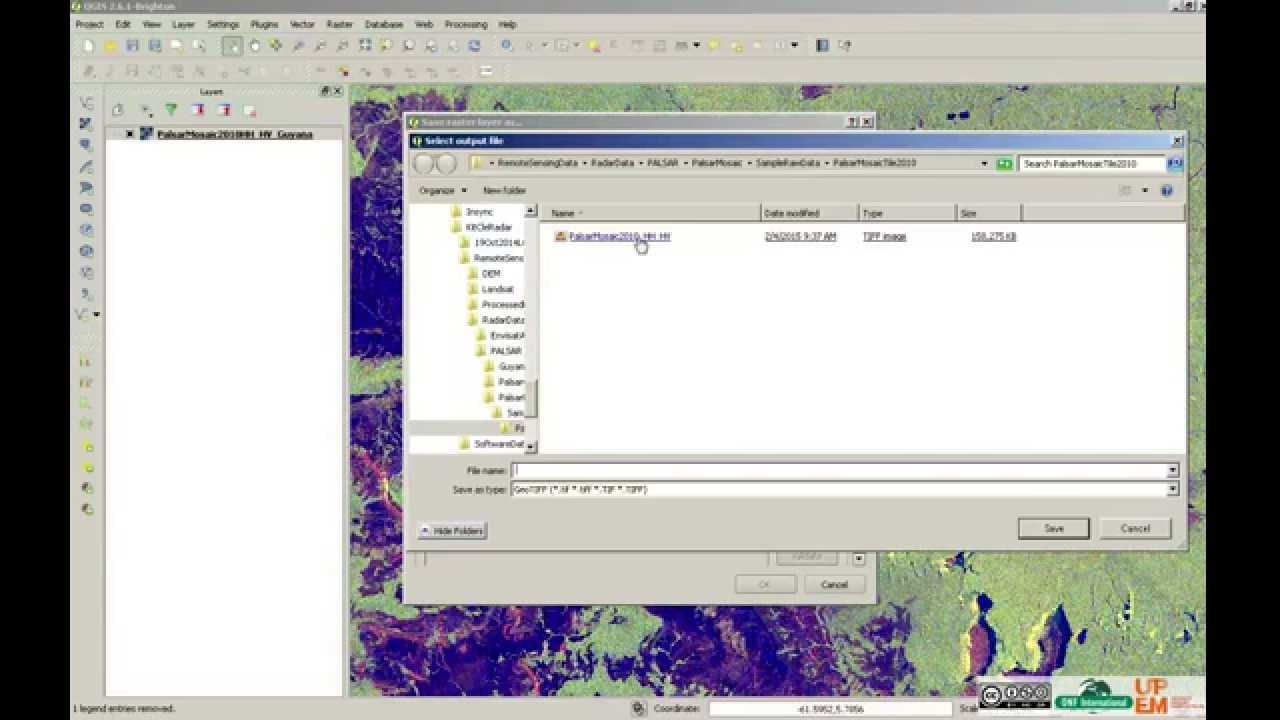Viewport: 1280px width, 720px height.
Task: Click the file dialog help icon
Action: (1166, 190)
